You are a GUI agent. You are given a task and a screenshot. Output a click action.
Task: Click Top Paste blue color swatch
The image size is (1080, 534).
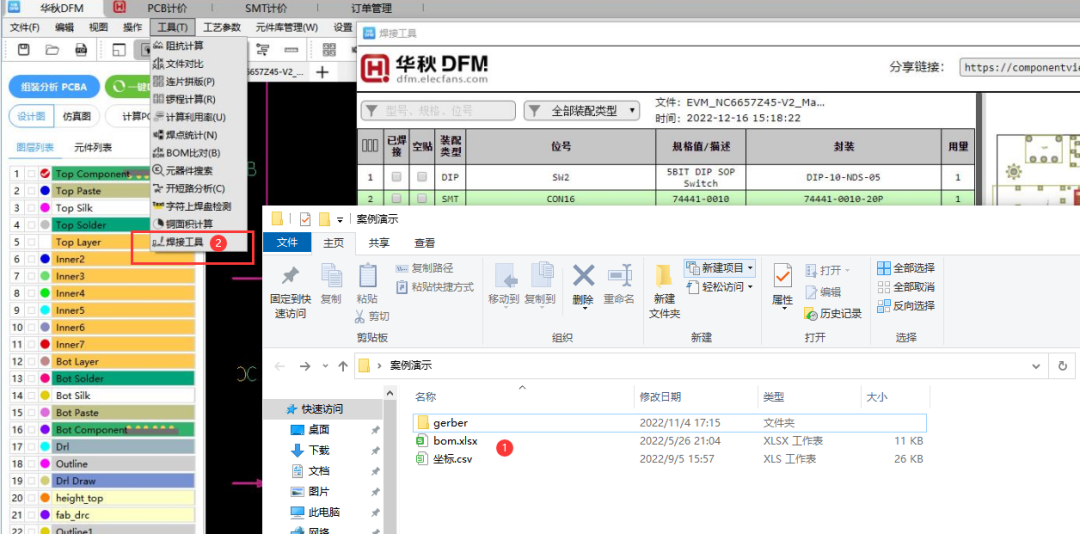coord(45,191)
